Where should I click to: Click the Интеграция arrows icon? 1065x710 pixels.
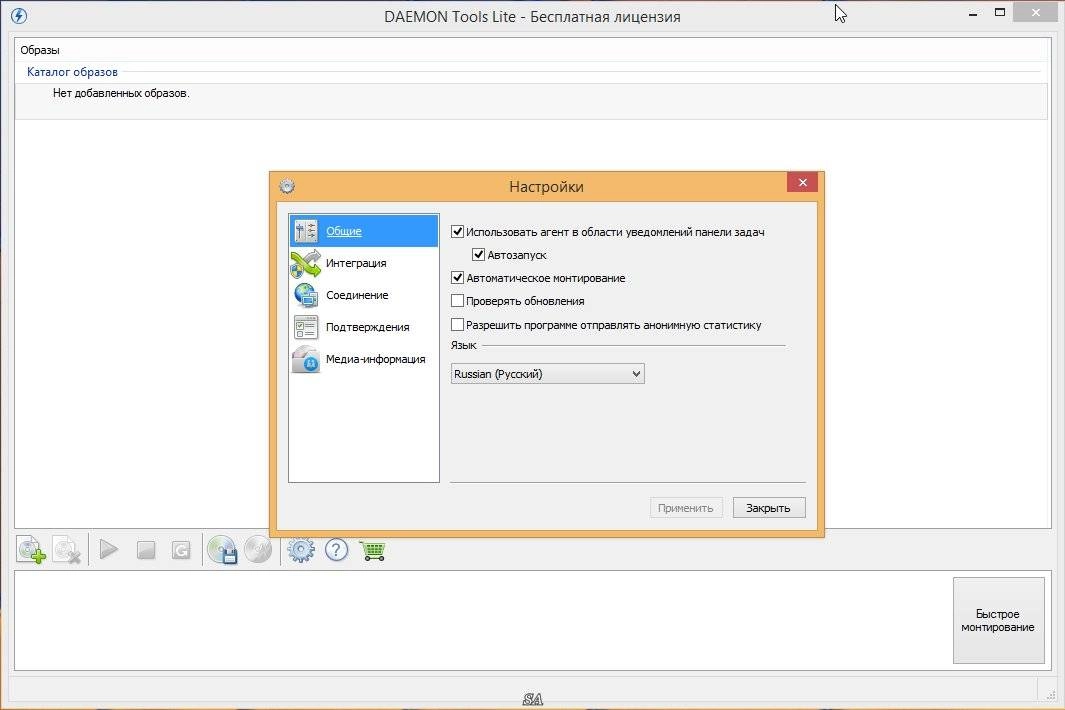(306, 264)
